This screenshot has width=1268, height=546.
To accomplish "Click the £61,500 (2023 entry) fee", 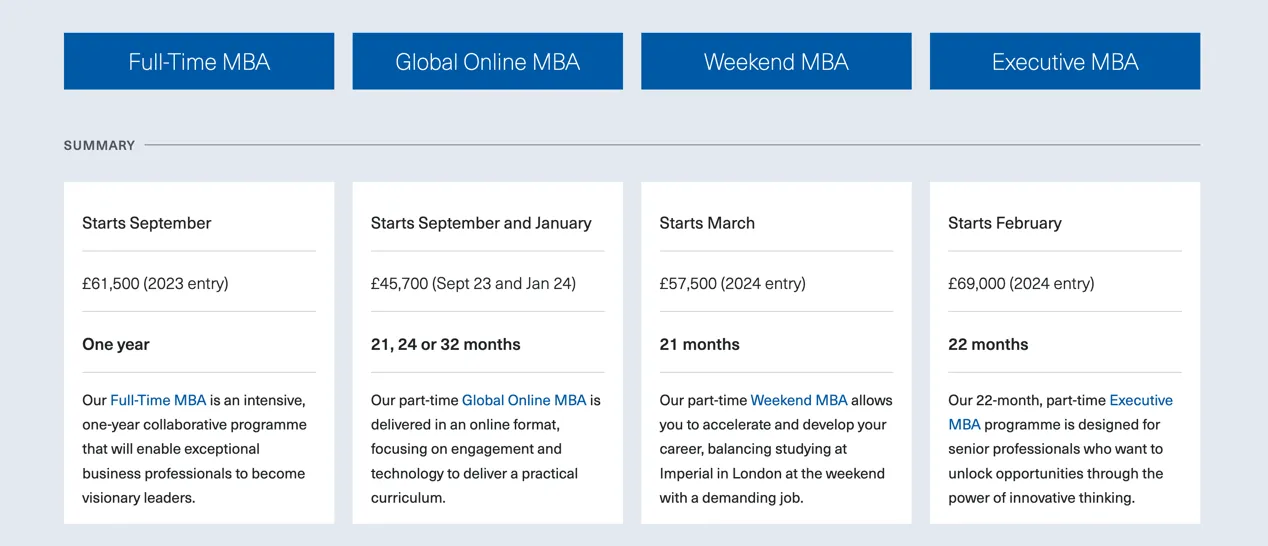I will (x=155, y=283).
